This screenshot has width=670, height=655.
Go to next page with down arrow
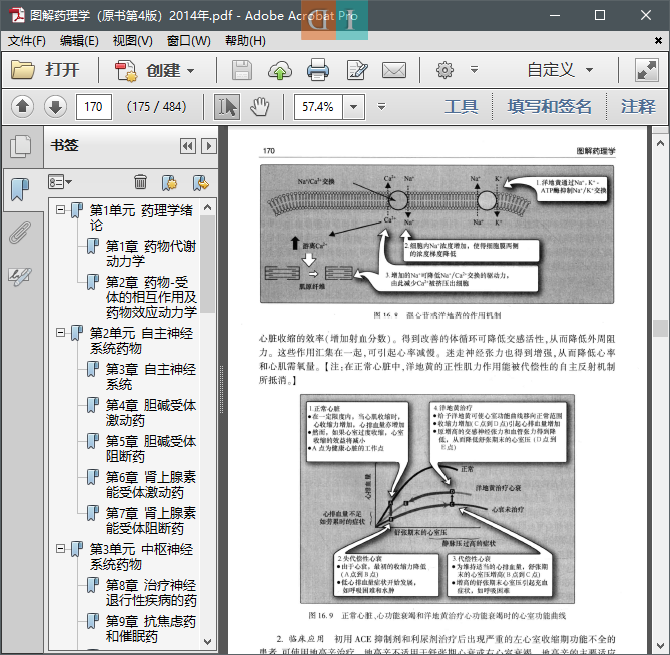point(55,106)
